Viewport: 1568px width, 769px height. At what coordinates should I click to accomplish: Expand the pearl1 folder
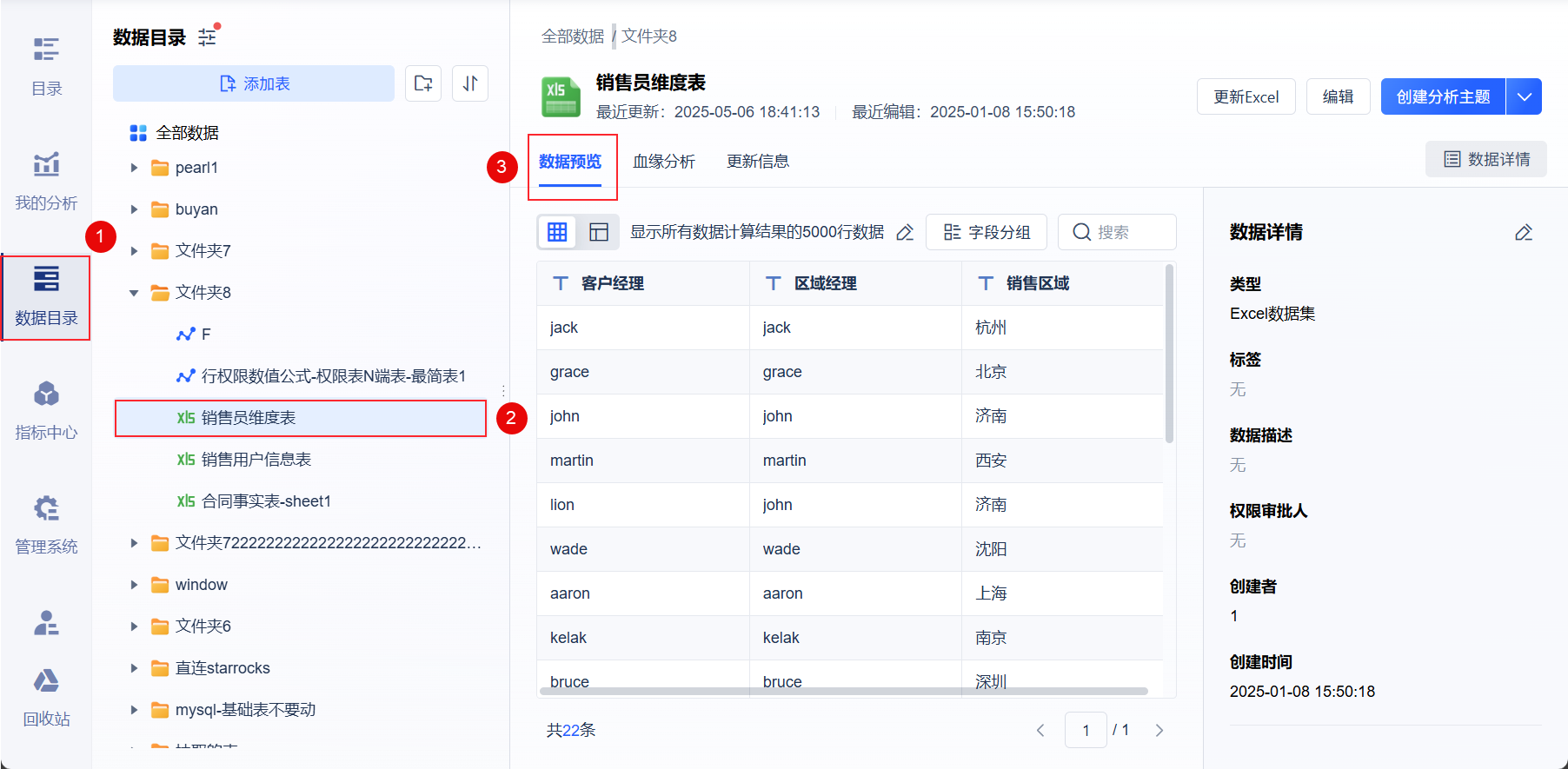pyautogui.click(x=134, y=168)
